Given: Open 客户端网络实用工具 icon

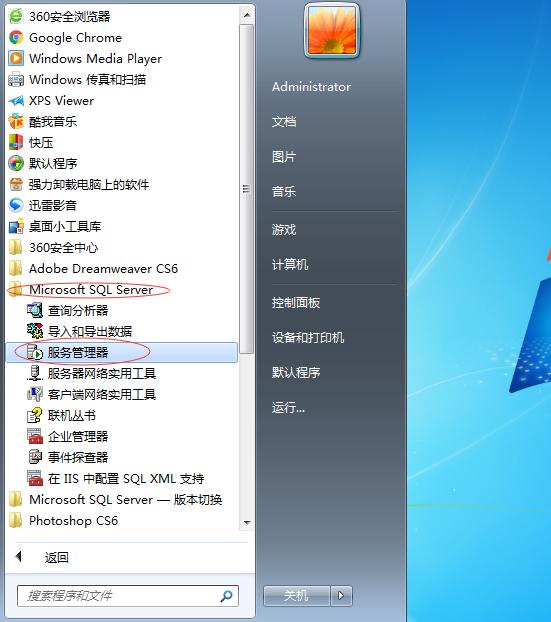Looking at the screenshot, I should coord(35,394).
